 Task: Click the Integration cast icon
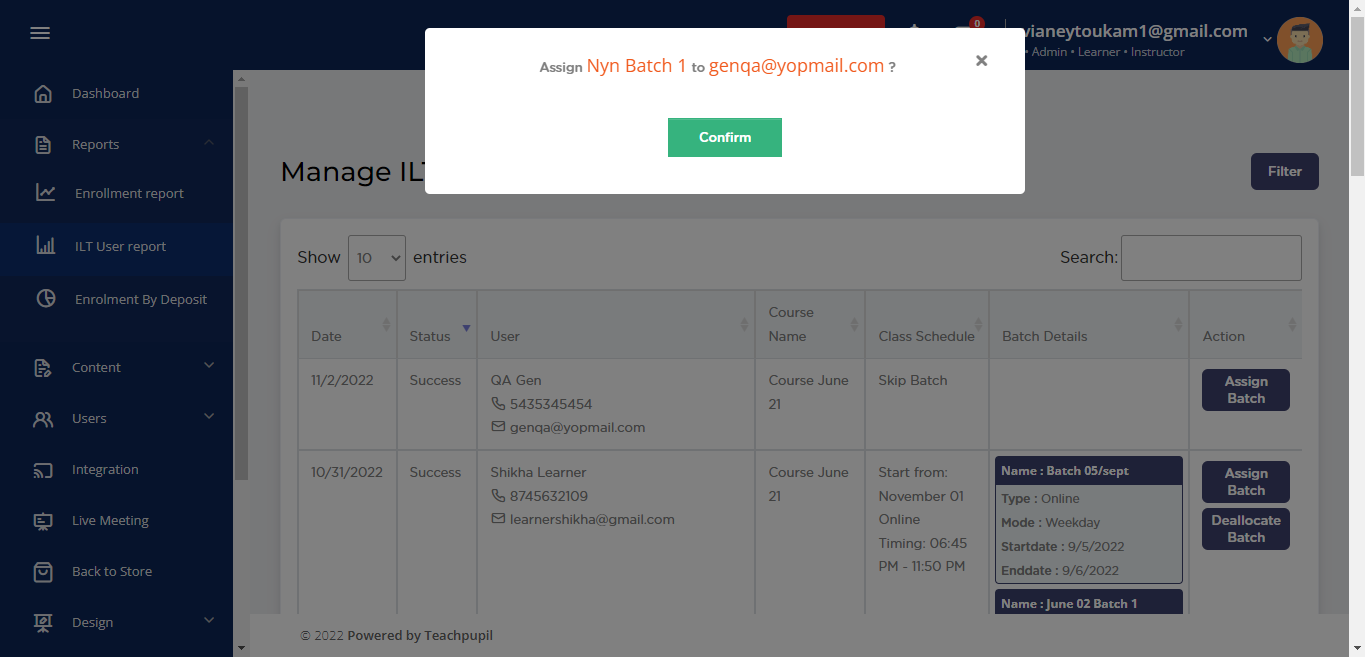point(43,470)
